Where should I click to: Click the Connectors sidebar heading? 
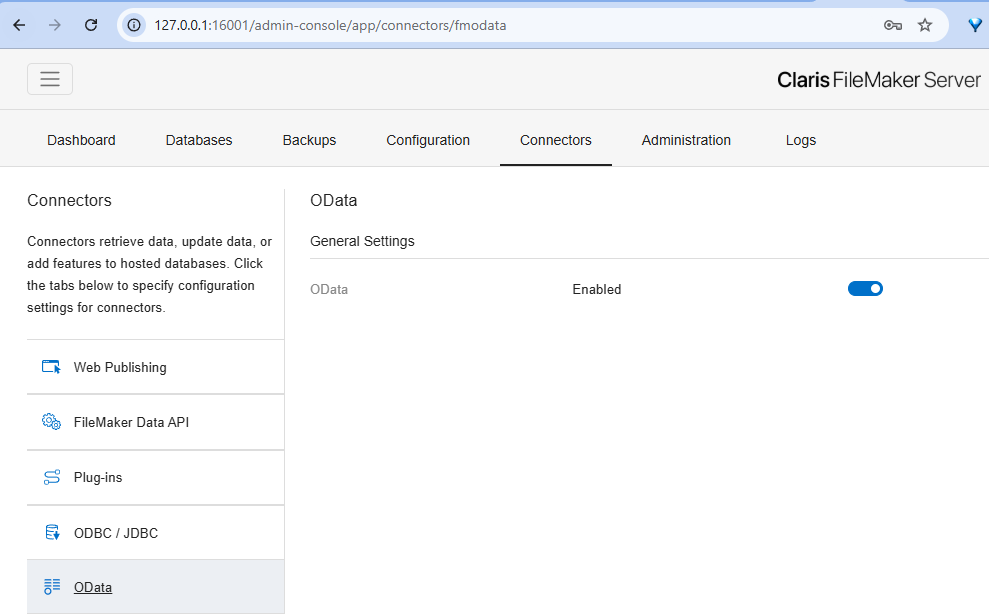[x=69, y=200]
